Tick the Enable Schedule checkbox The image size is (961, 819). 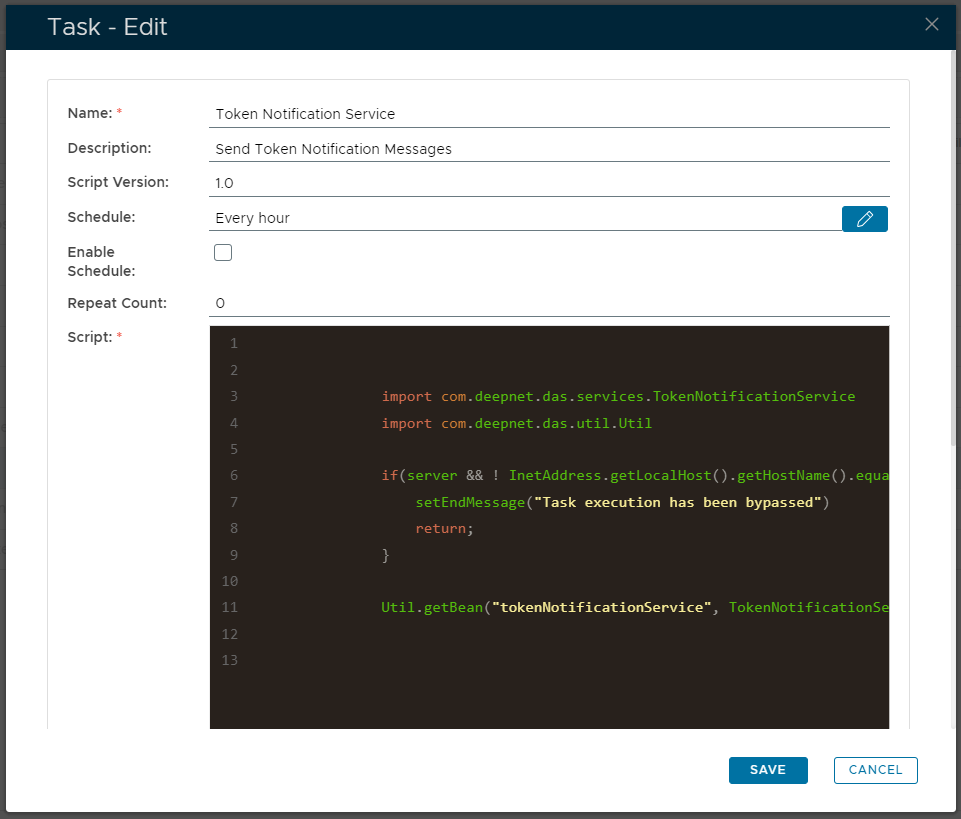223,253
